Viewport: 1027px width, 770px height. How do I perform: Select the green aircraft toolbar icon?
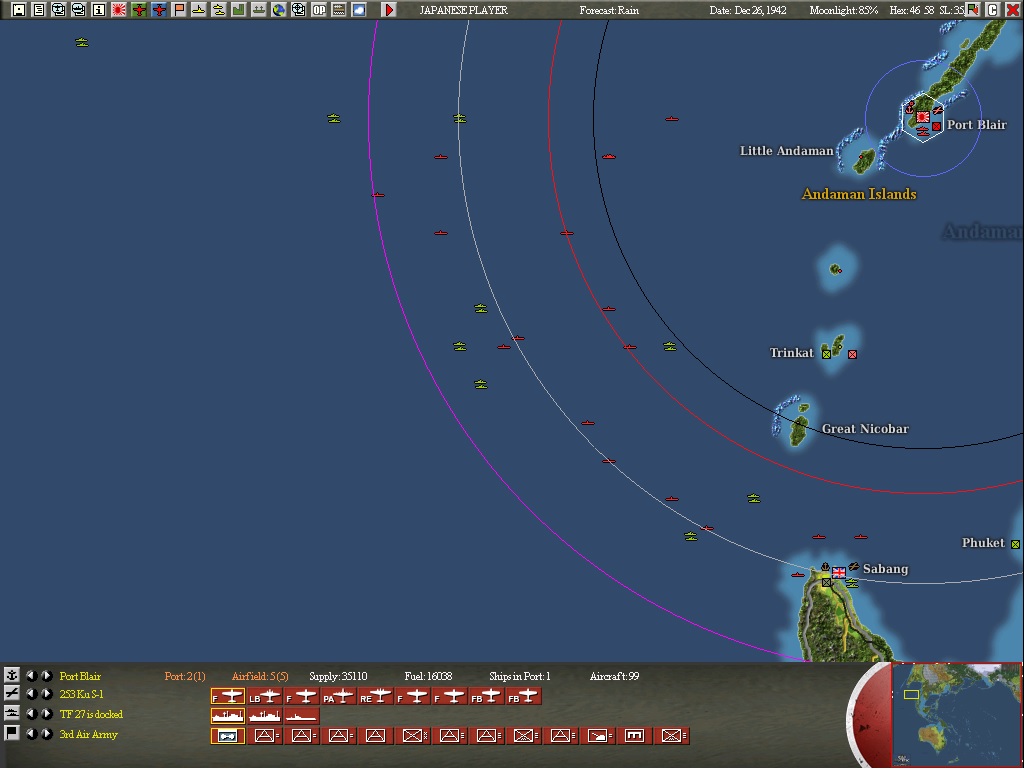point(139,10)
